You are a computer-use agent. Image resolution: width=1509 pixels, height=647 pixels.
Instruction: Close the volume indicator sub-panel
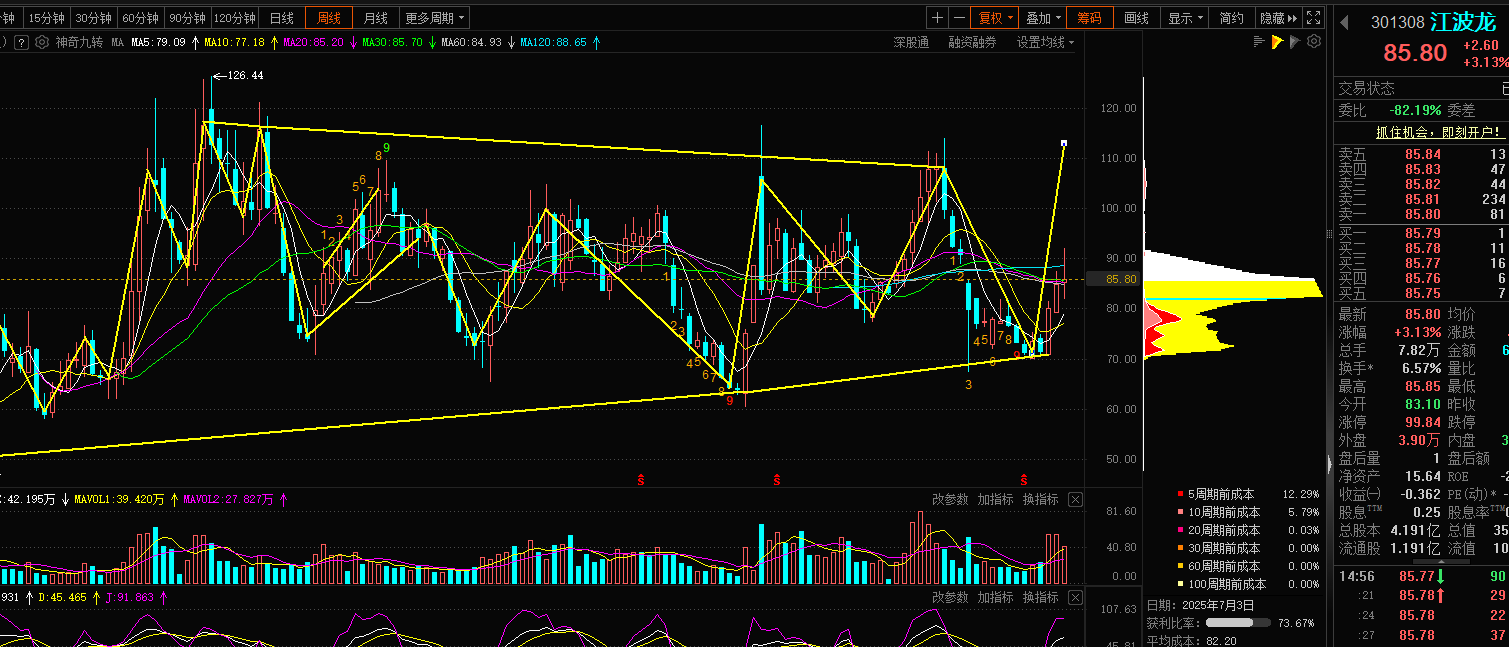click(x=1075, y=499)
